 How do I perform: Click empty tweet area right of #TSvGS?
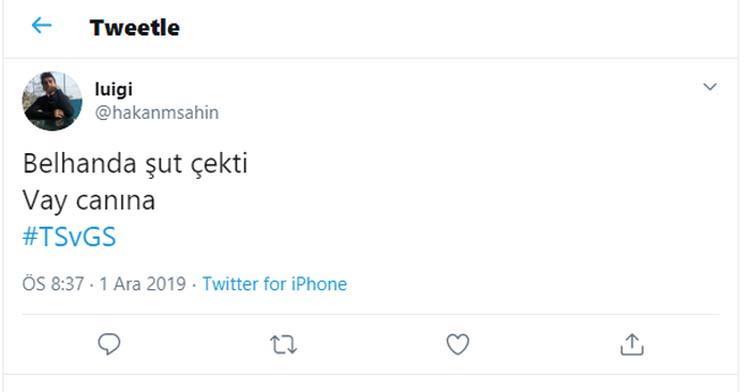pyautogui.click(x=416, y=237)
